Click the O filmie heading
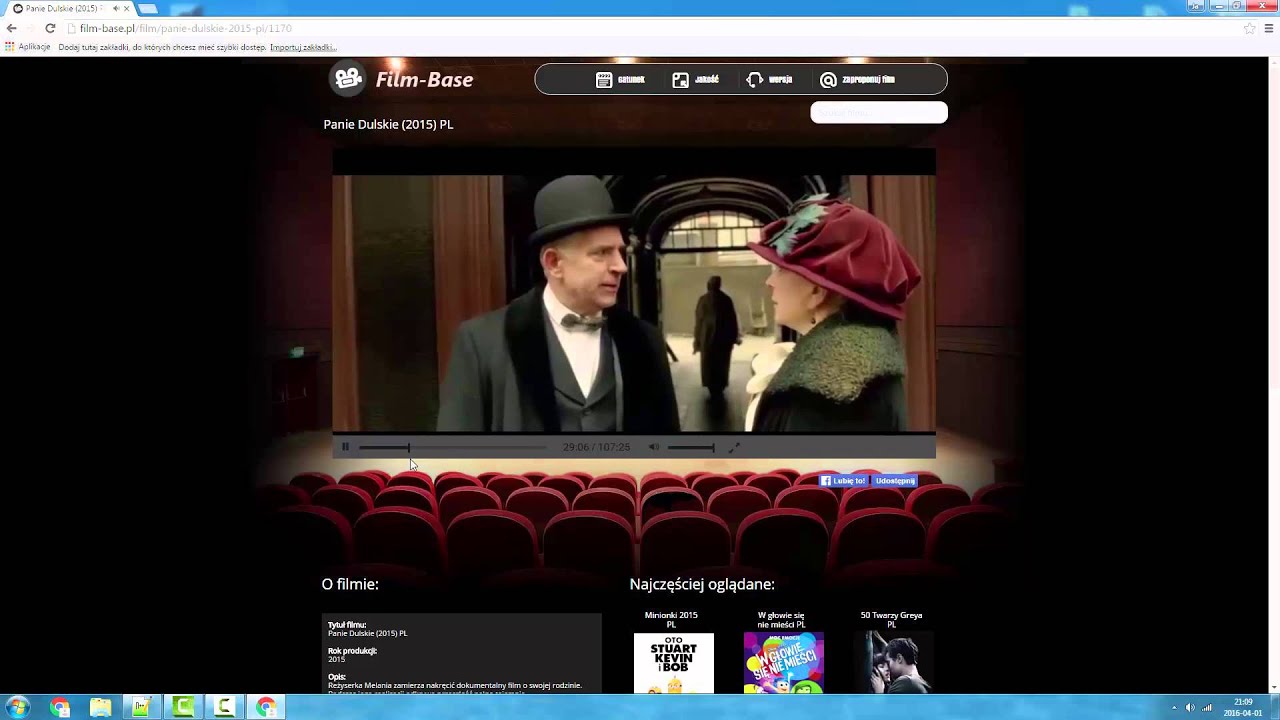Viewport: 1280px width, 720px height. [x=350, y=584]
